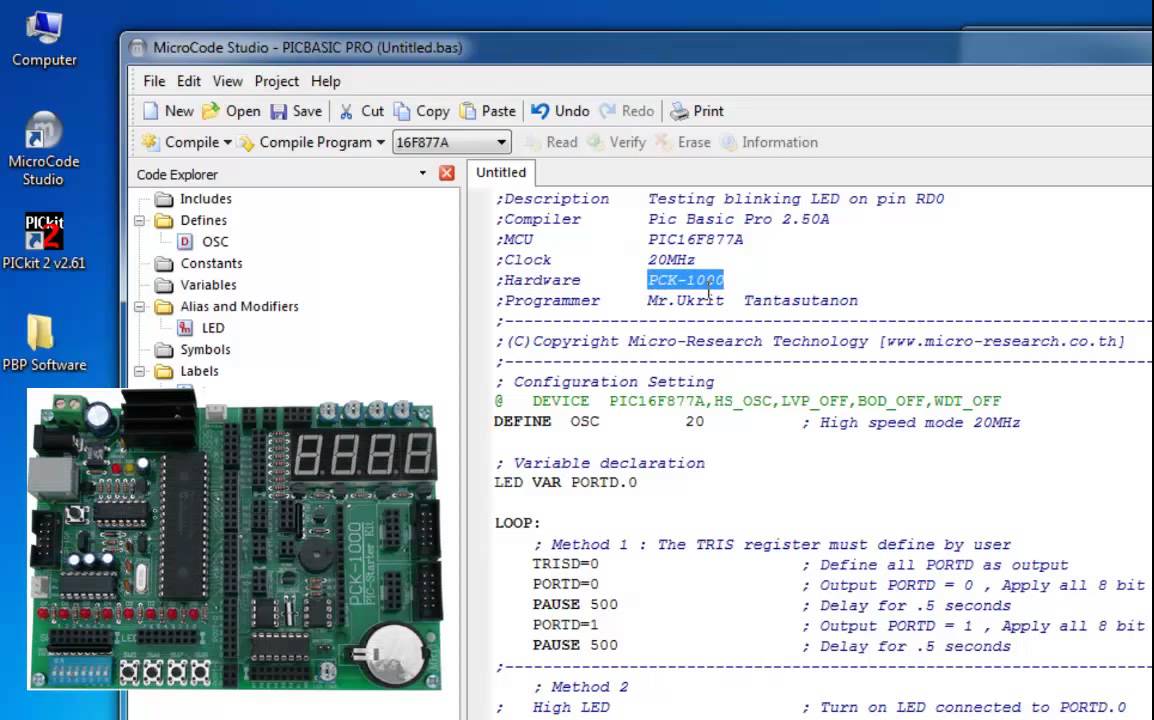The width and height of the screenshot is (1154, 720).
Task: Collapse the Defines tree node
Action: click(139, 220)
